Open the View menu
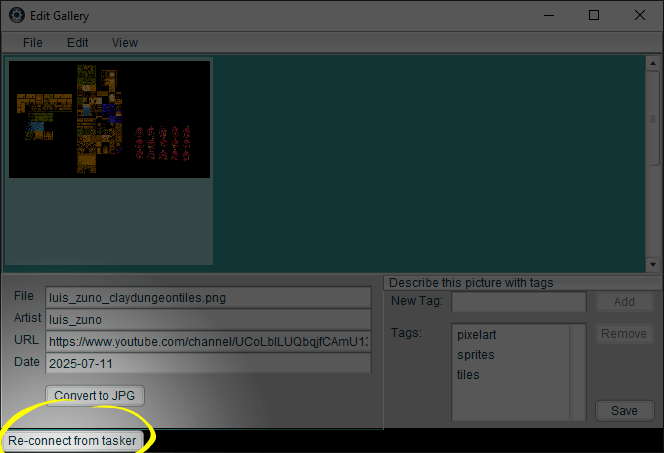Screen dimensions: 664x453 [125, 43]
